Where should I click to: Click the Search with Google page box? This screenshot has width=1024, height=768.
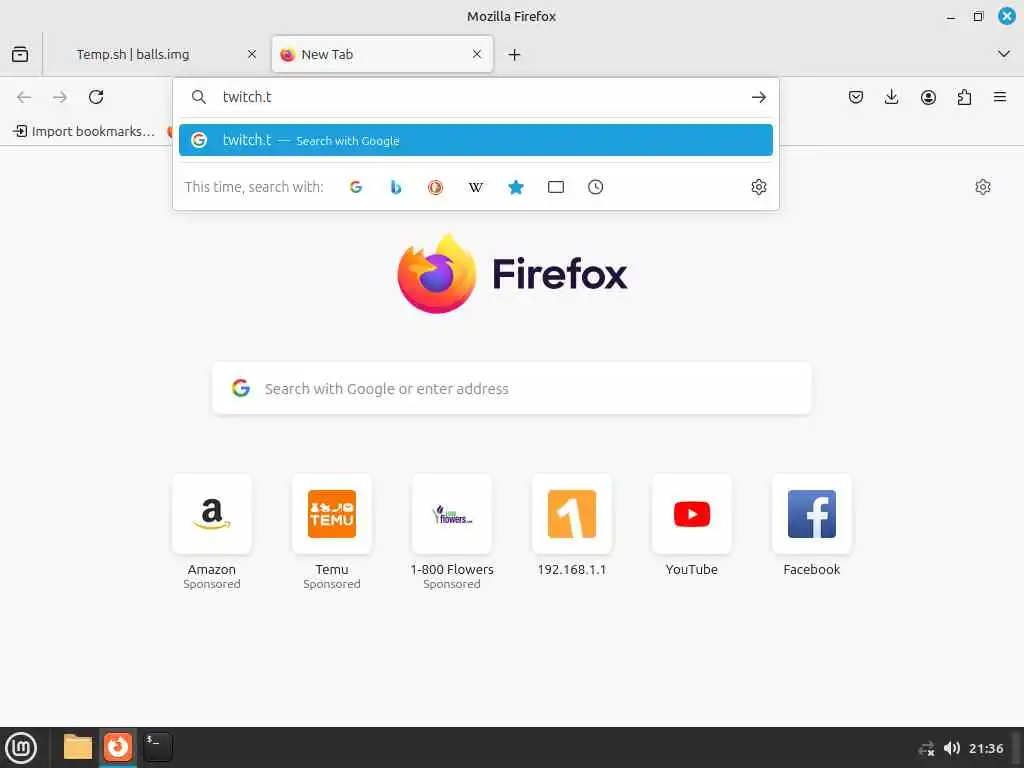(511, 389)
